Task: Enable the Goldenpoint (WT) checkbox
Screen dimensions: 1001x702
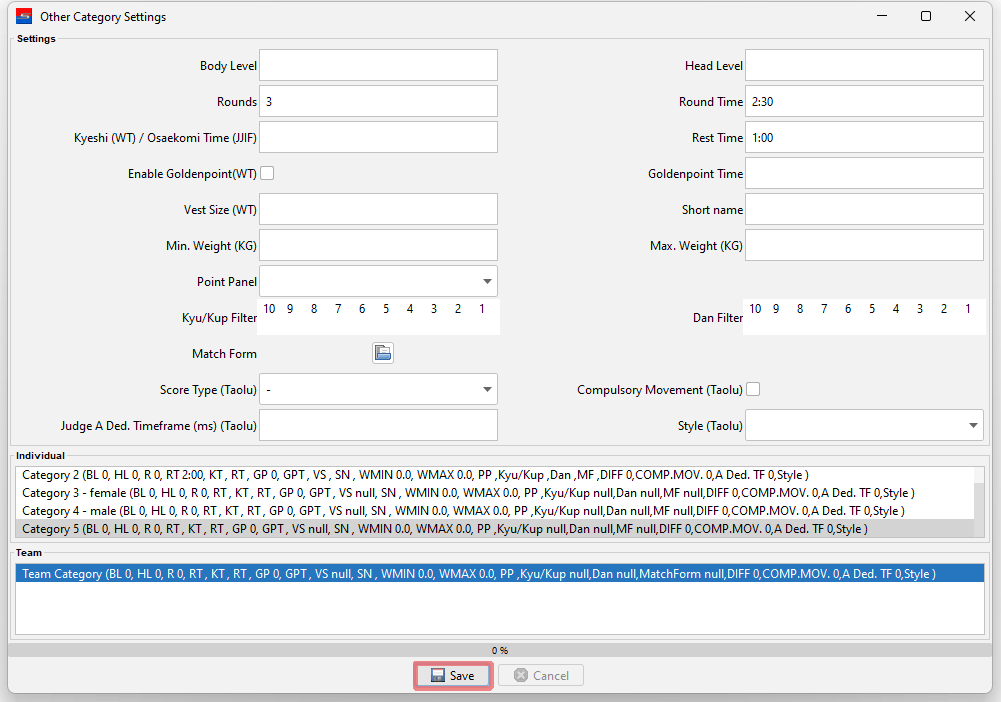Action: click(267, 173)
